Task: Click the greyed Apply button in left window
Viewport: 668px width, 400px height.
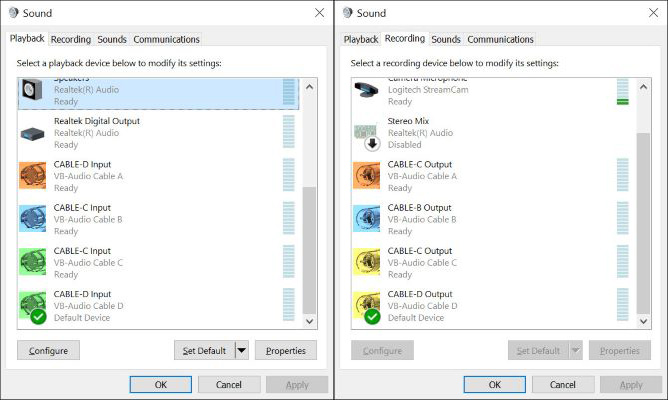Action: tap(297, 385)
